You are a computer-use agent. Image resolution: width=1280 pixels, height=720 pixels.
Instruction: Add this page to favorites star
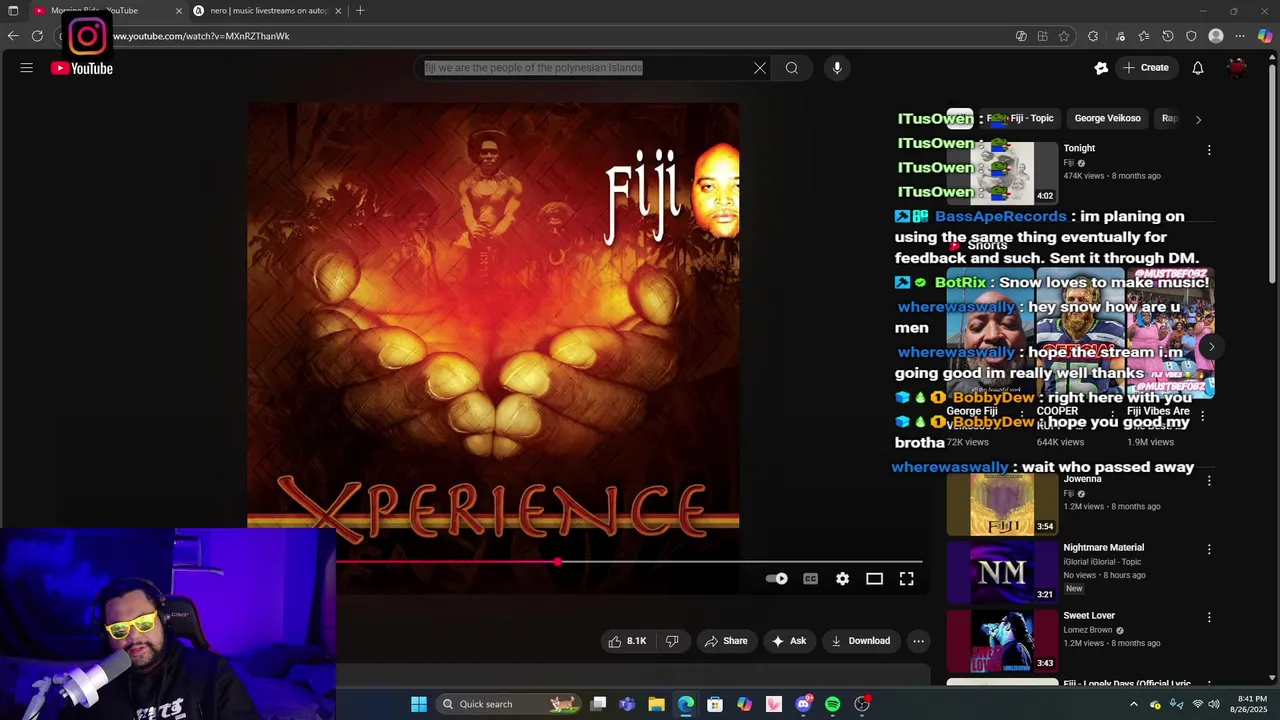point(1064,36)
